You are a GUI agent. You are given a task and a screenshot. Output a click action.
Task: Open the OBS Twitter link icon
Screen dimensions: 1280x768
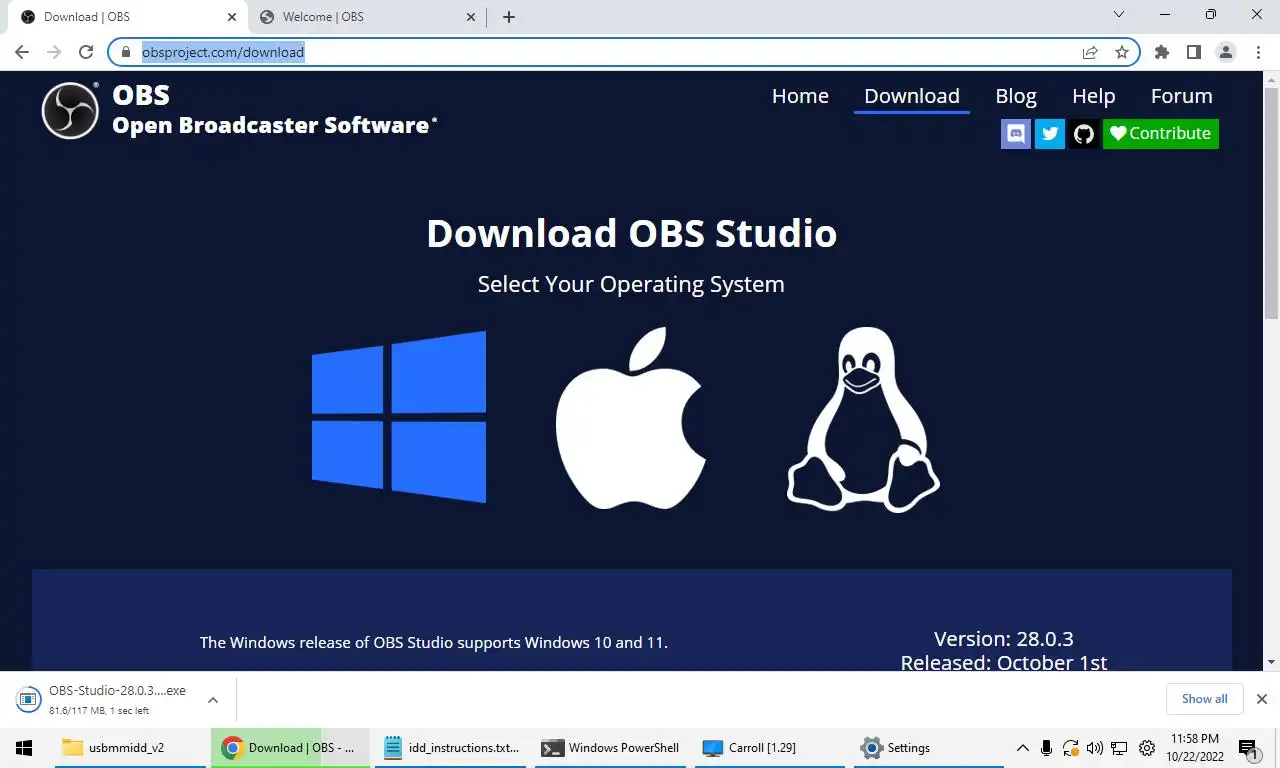[1050, 134]
